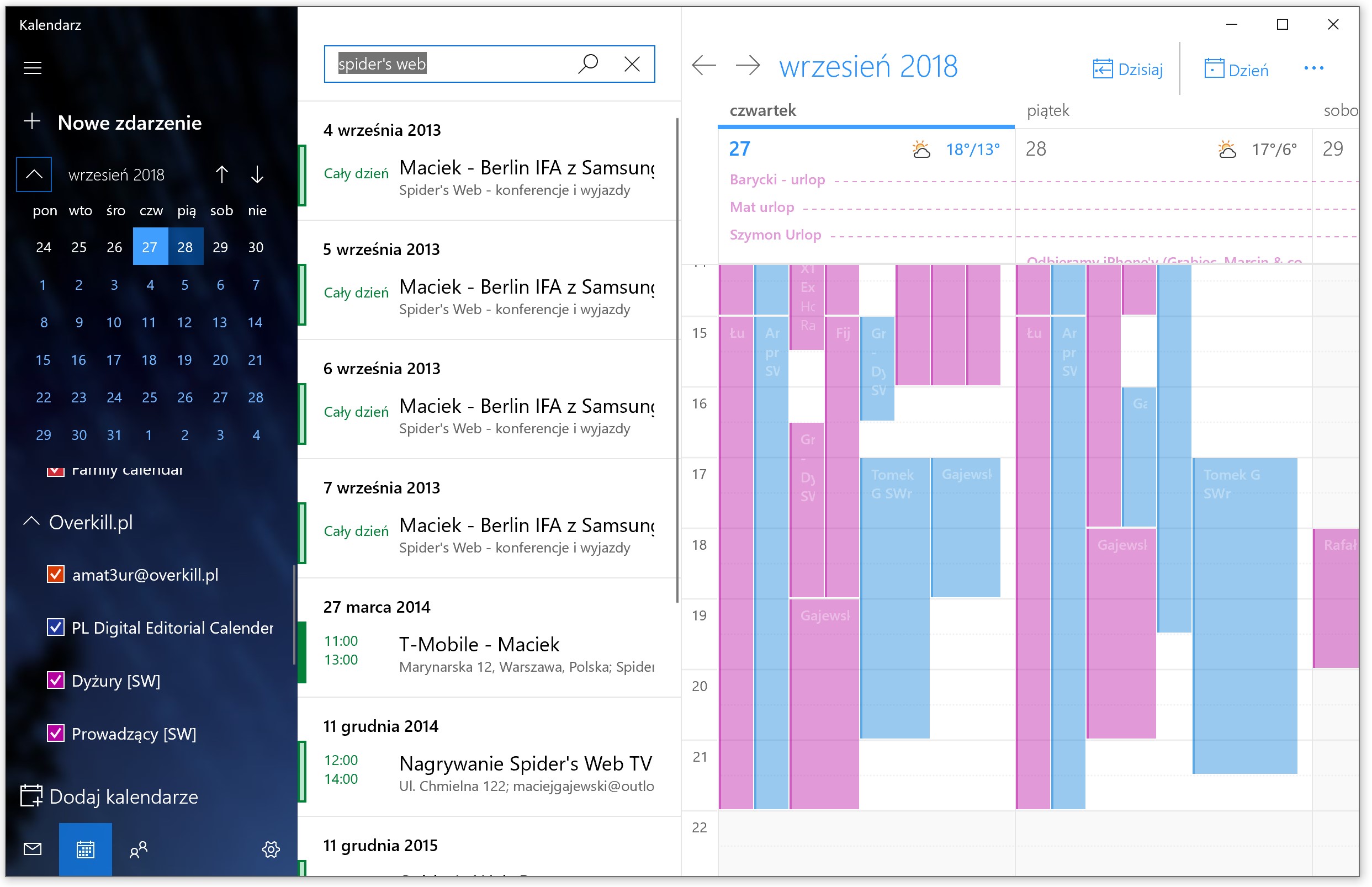The width and height of the screenshot is (1372, 887).
Task: Maximize the Kalendarz window
Action: 1282,24
